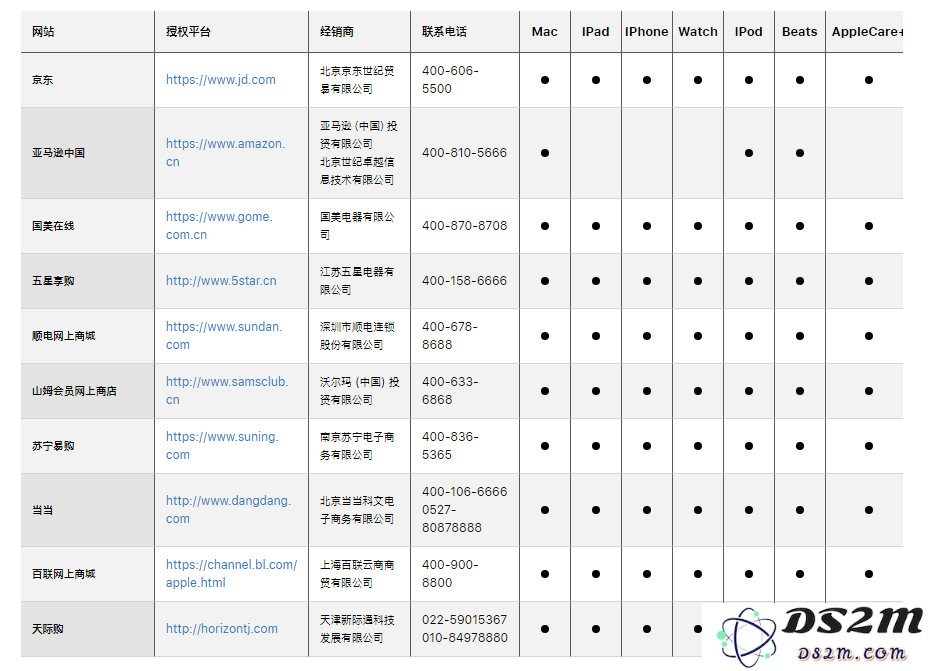Click phone number 400-810-5666
This screenshot has width=940, height=671.
pyautogui.click(x=465, y=153)
